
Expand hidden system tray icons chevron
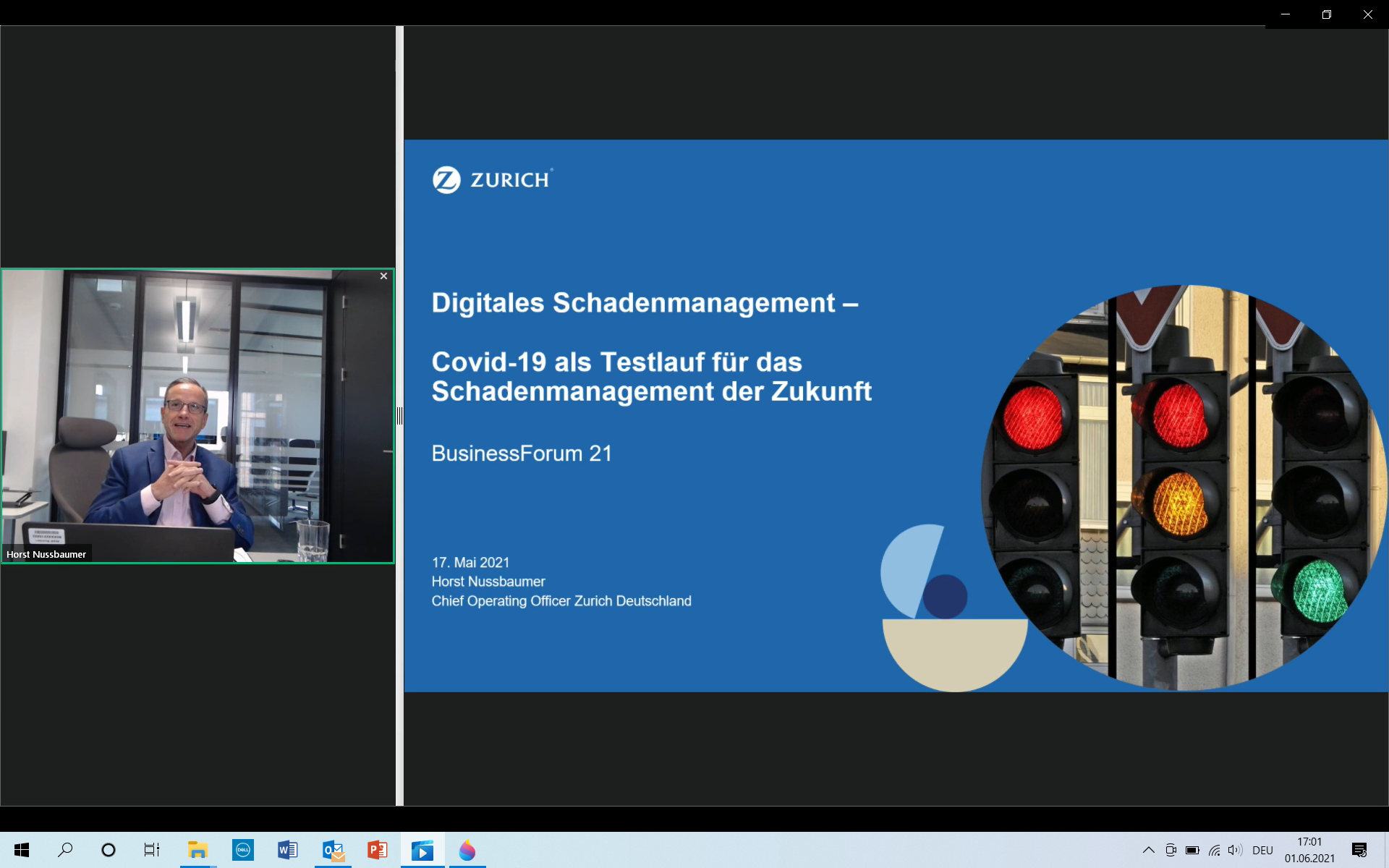pyautogui.click(x=1148, y=850)
